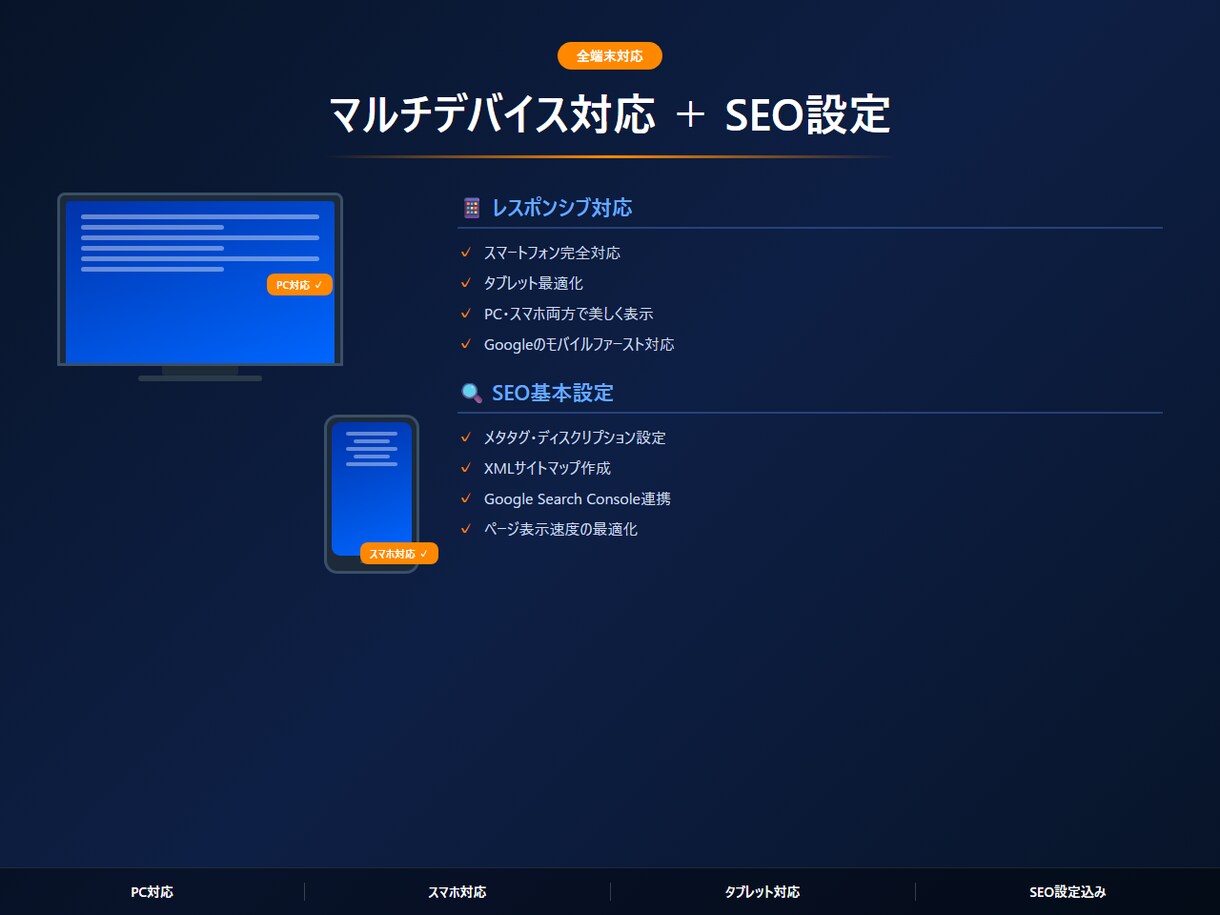
Task: Click the checkmark next to Google Search Console連携
Action: click(465, 498)
